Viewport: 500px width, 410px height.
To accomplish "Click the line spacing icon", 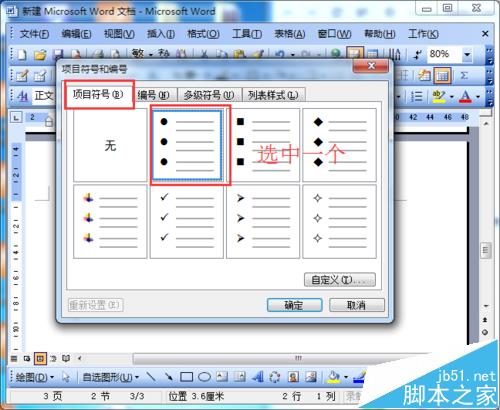I will 416,97.
